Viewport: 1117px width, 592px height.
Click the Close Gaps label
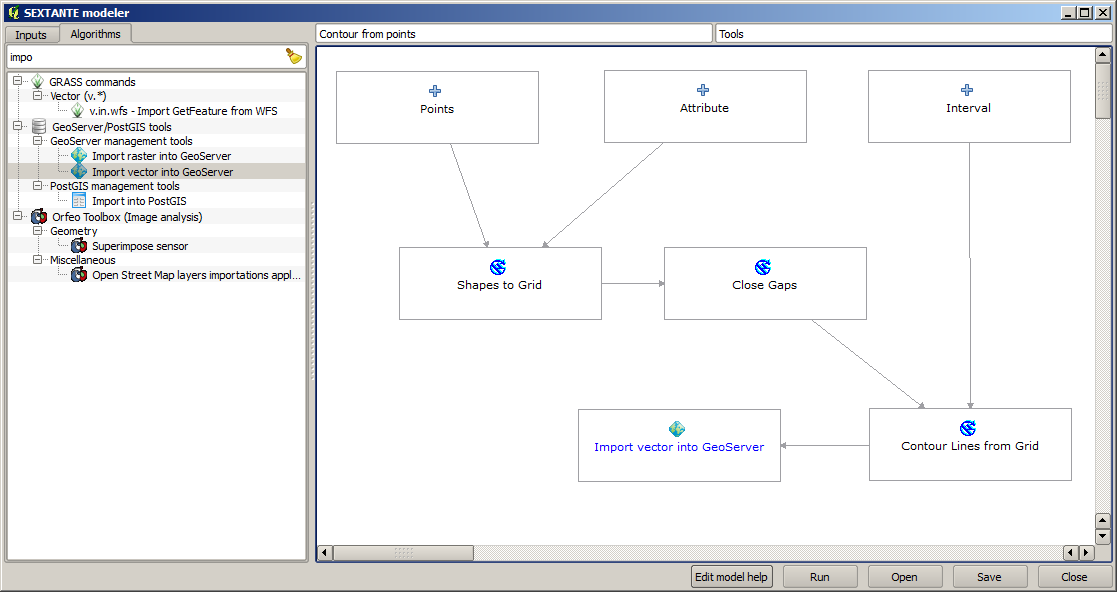(764, 285)
